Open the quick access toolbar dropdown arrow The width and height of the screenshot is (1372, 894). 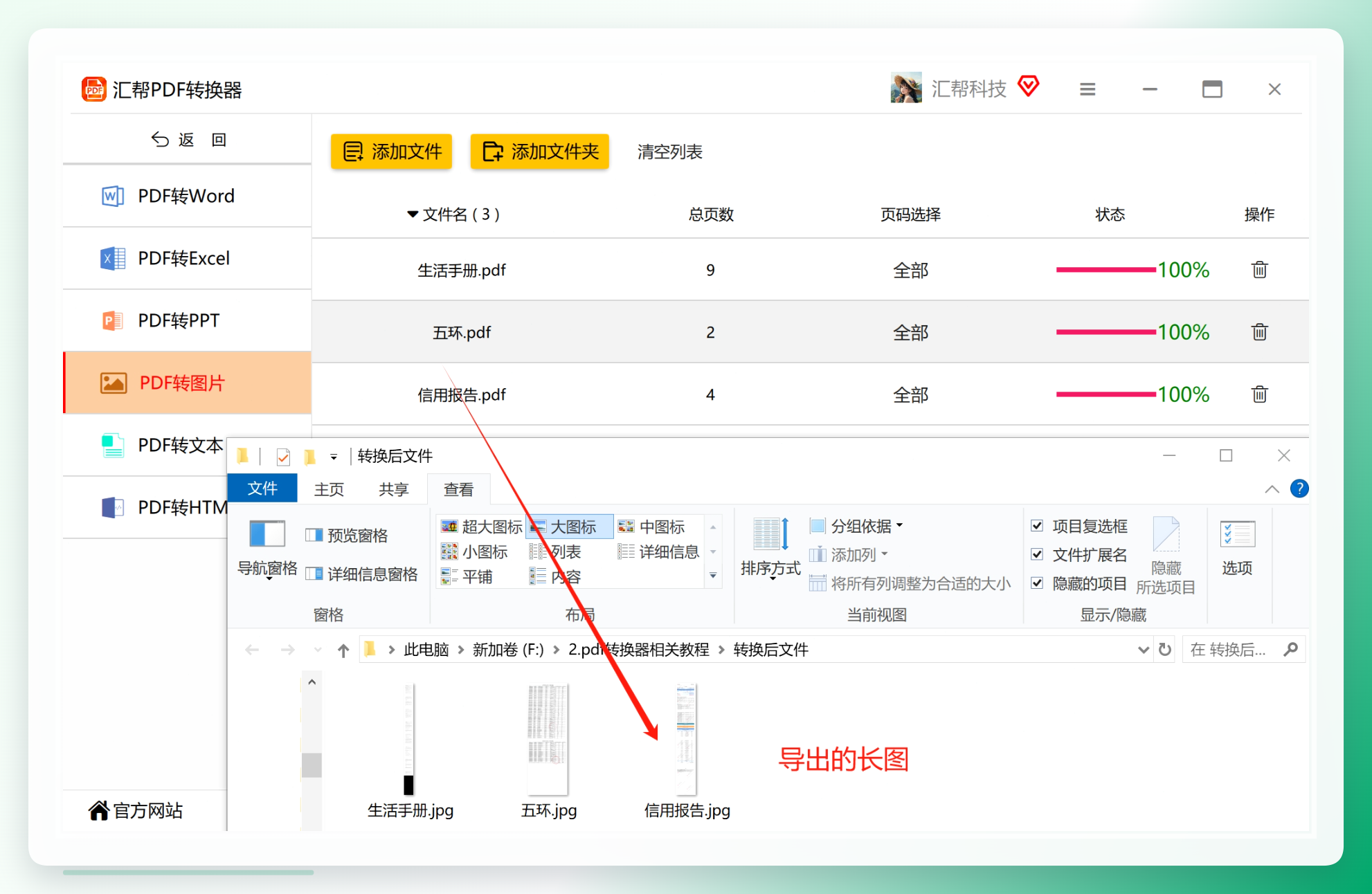coord(334,457)
